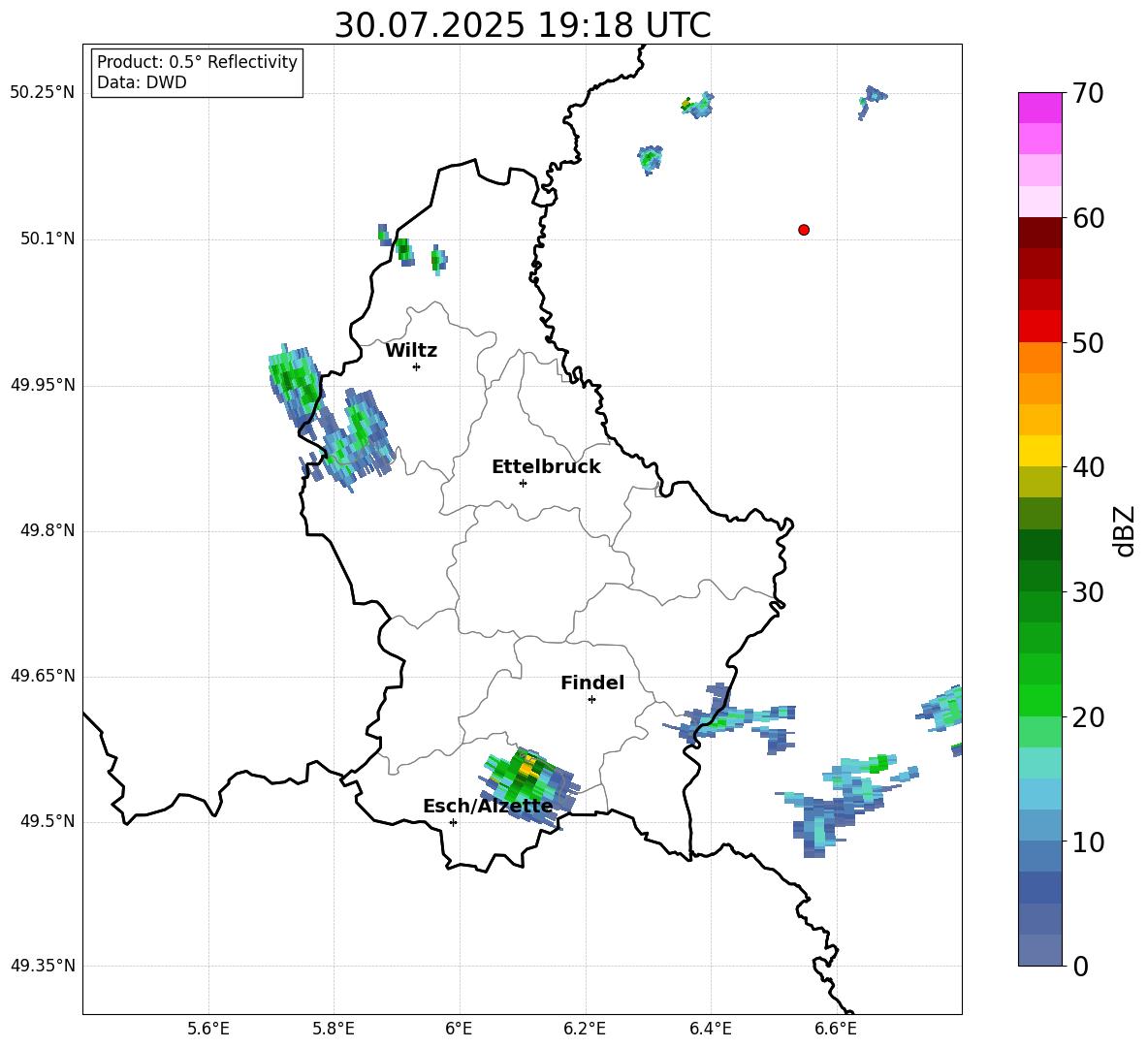
Task: Click the 50 tick label on colorbar
Action: (x=1088, y=343)
